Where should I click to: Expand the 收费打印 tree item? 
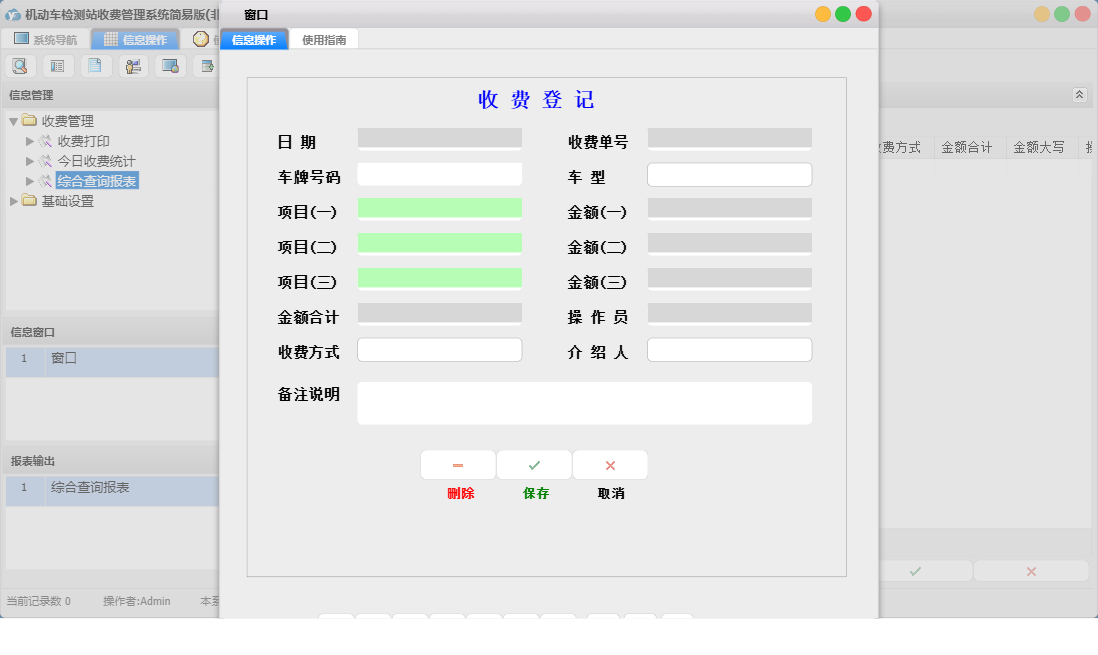point(30,142)
